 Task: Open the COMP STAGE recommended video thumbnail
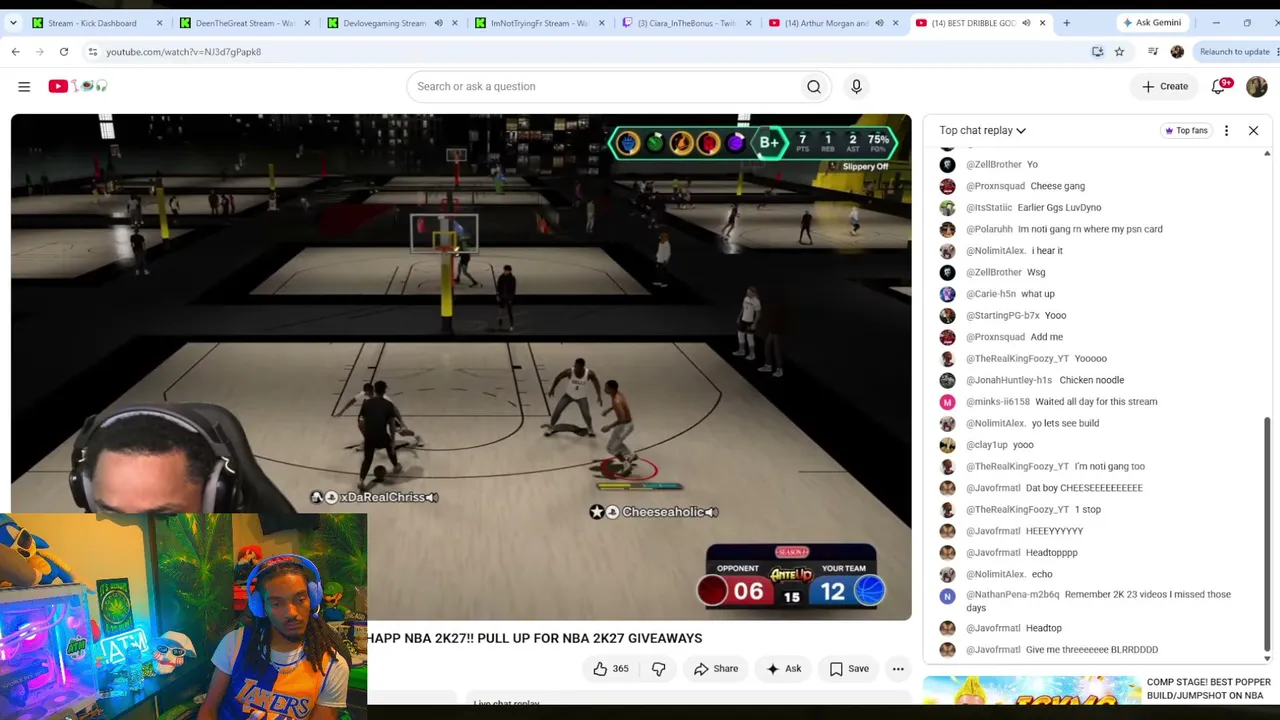1031,691
